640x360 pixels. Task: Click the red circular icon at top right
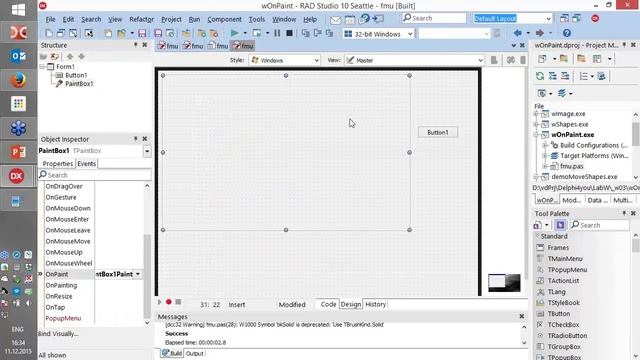coord(595,18)
